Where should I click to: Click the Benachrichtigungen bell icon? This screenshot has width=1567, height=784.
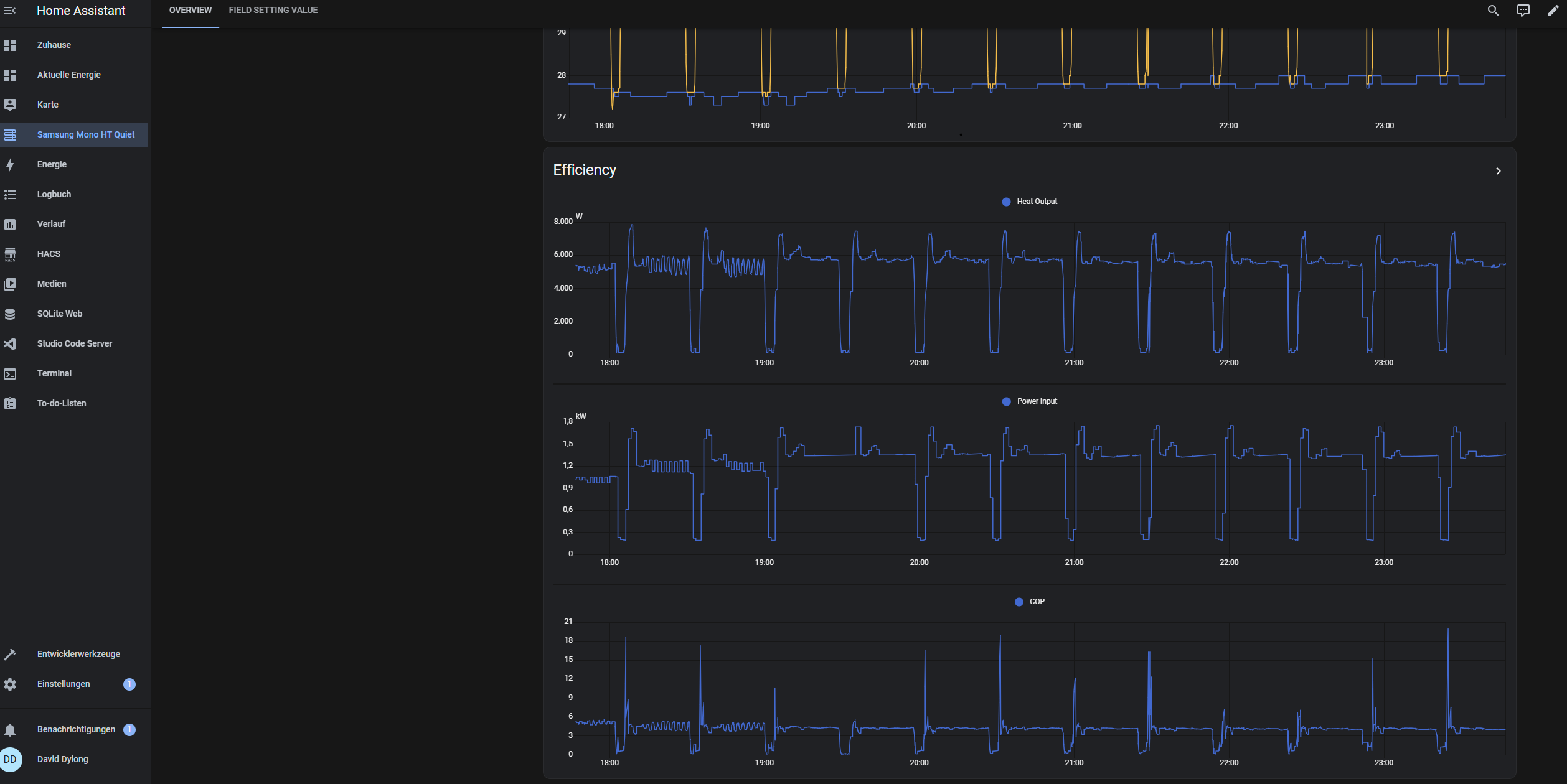(10, 729)
